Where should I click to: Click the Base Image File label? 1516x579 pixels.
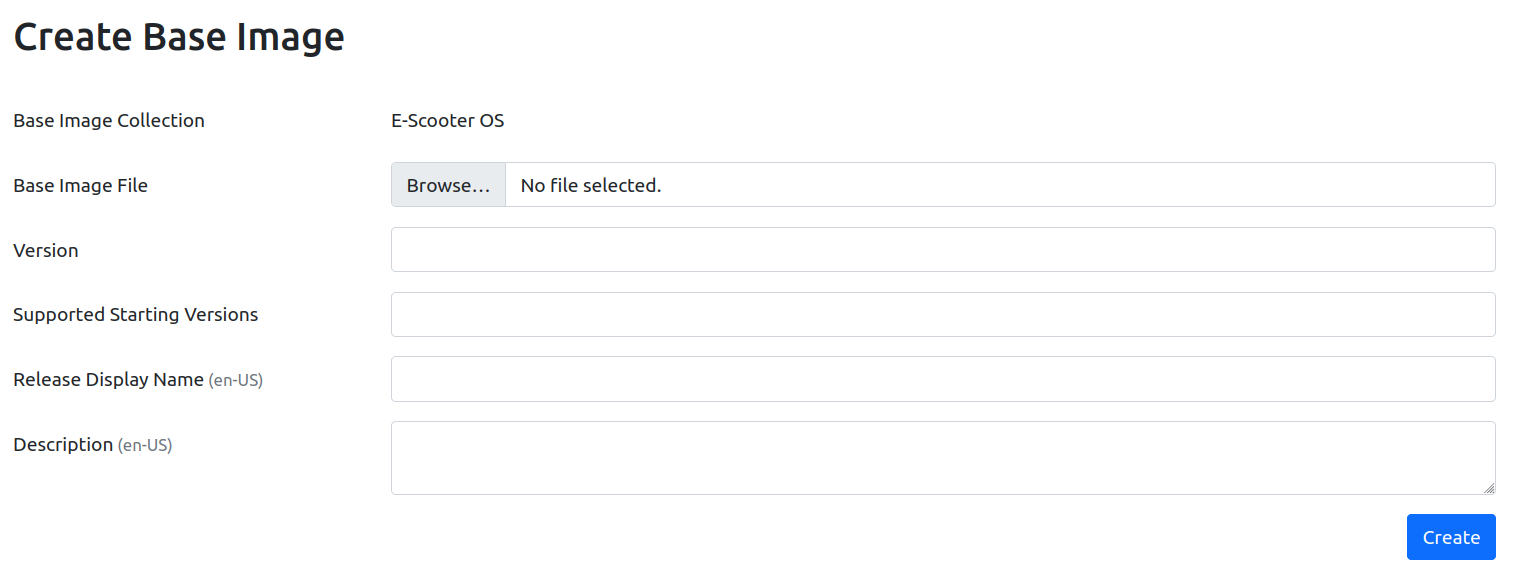[80, 185]
